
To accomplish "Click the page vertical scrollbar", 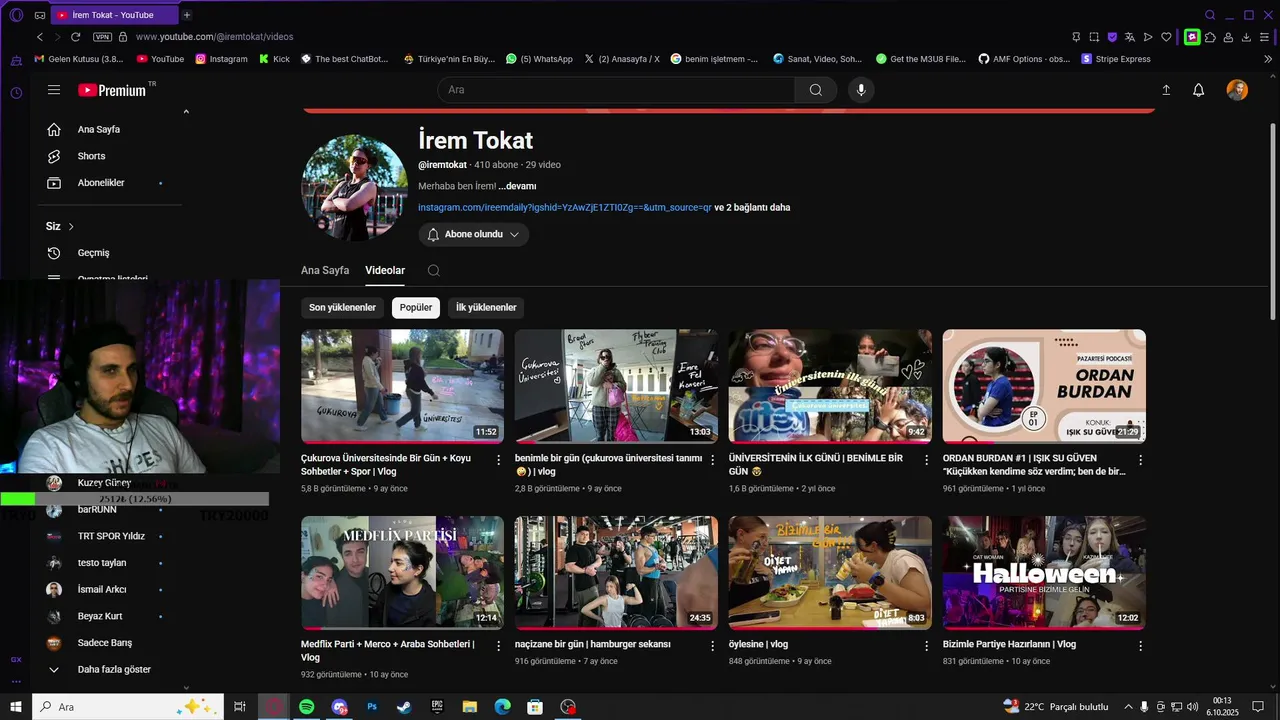I will pyautogui.click(x=1273, y=220).
